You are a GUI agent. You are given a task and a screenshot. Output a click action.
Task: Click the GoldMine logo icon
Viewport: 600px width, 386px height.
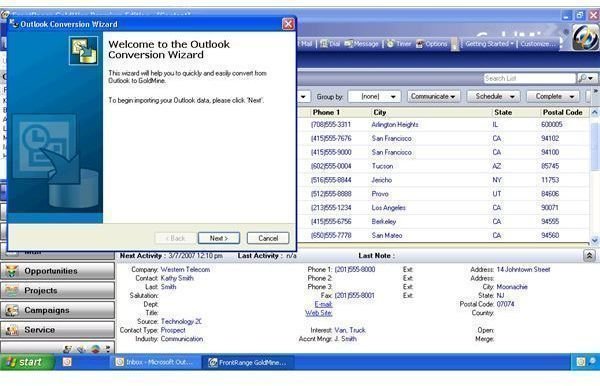pyautogui.click(x=585, y=37)
